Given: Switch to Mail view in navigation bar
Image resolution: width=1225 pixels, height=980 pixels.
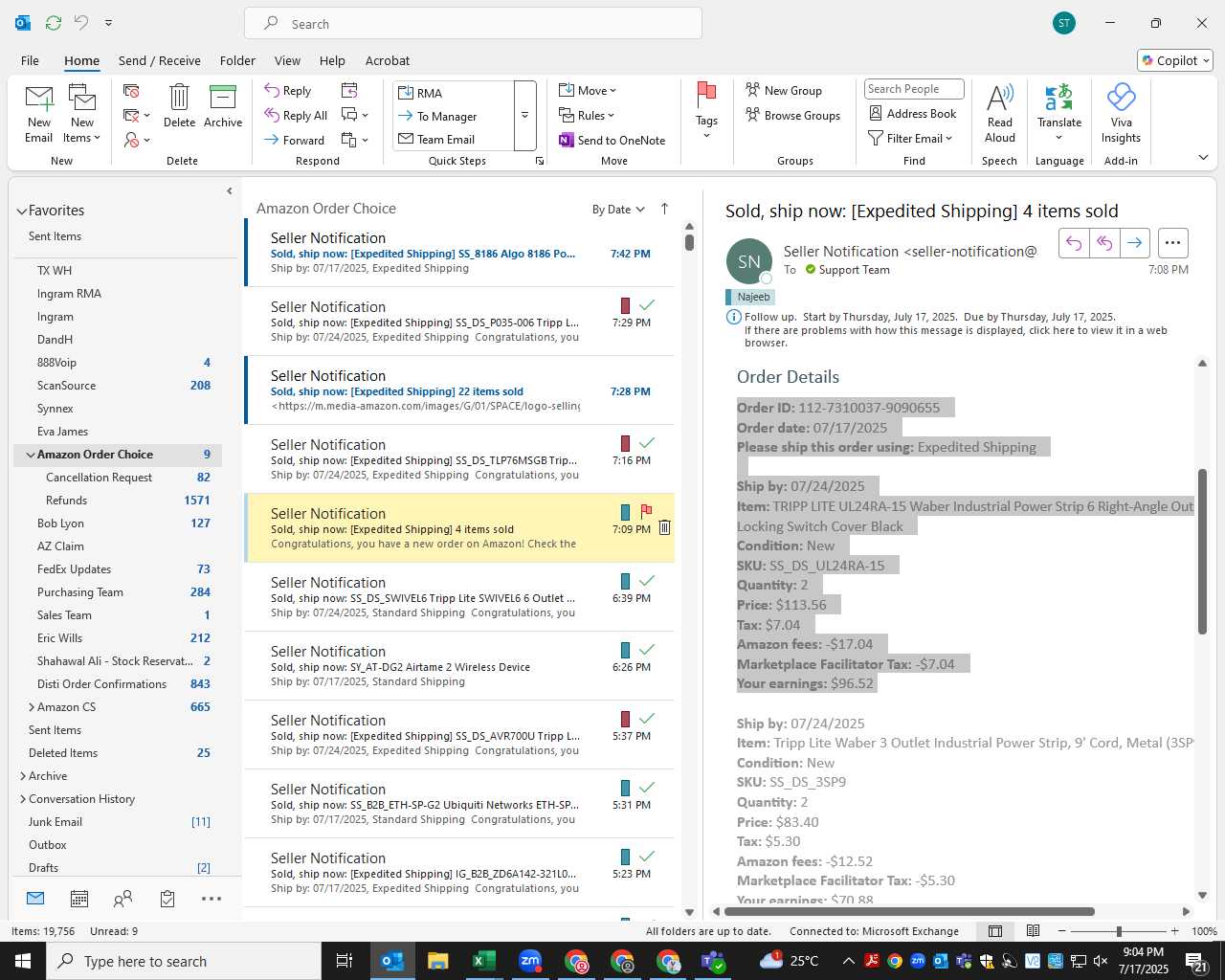Looking at the screenshot, I should click(35, 899).
